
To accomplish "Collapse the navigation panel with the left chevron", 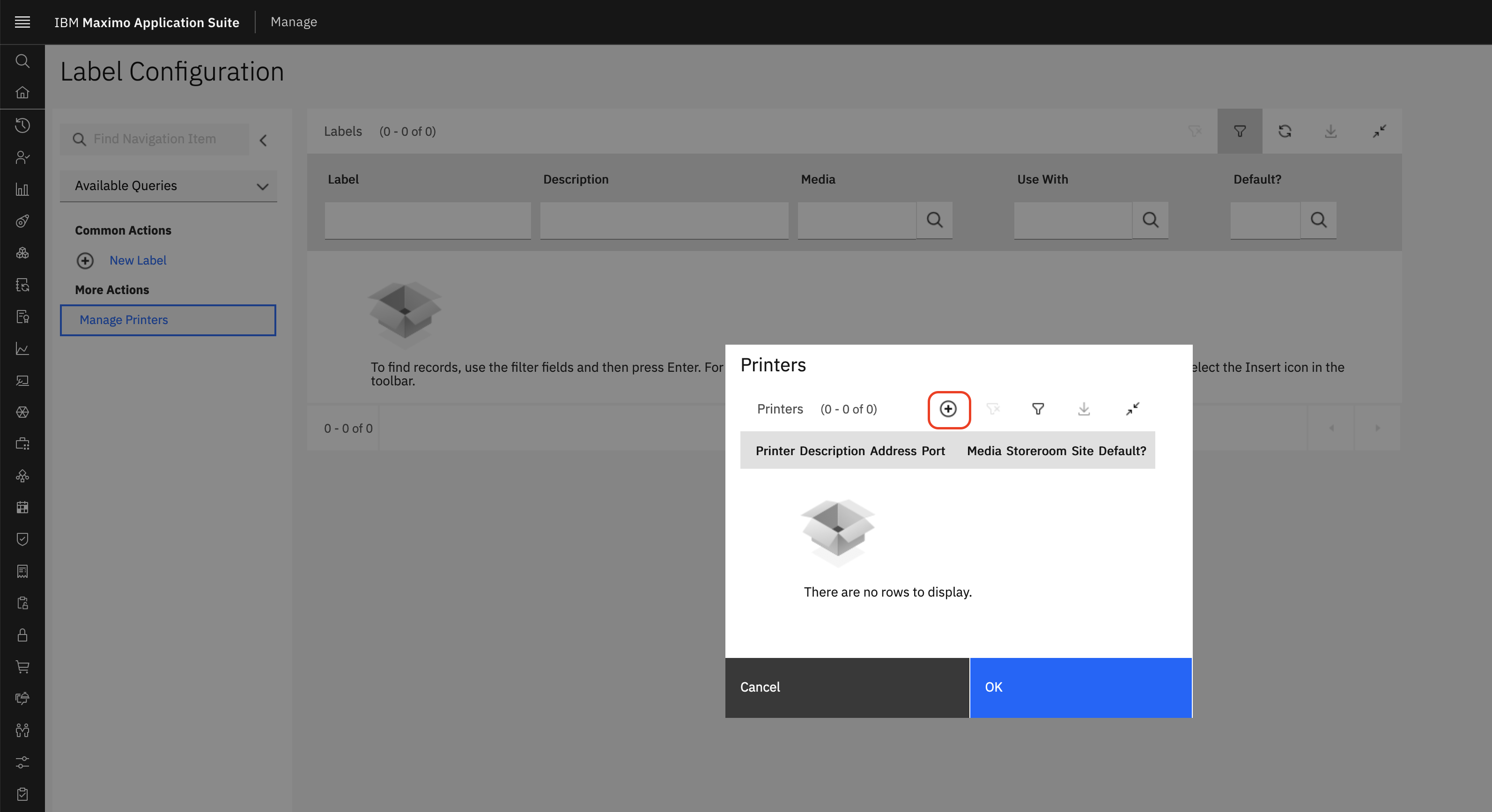I will [x=263, y=140].
